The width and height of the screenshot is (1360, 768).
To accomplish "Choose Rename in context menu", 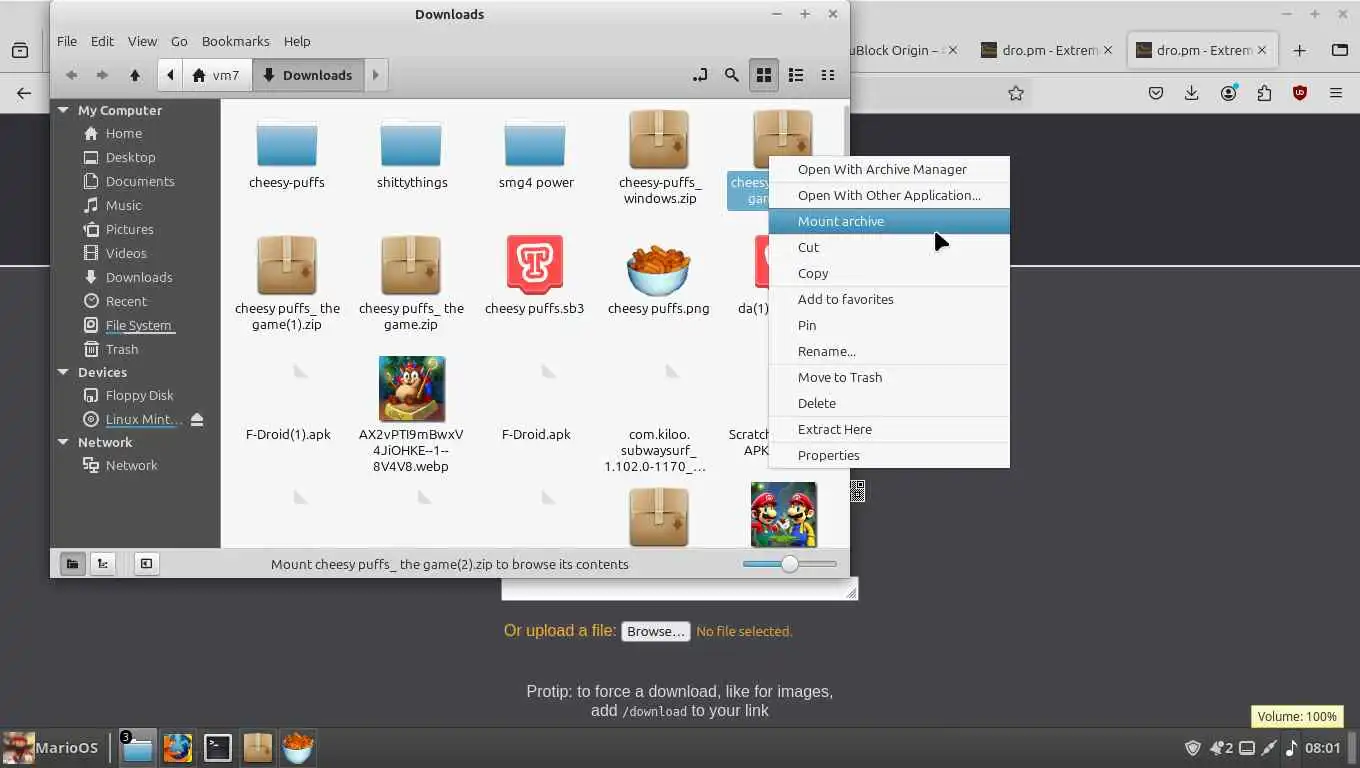I will click(889, 351).
